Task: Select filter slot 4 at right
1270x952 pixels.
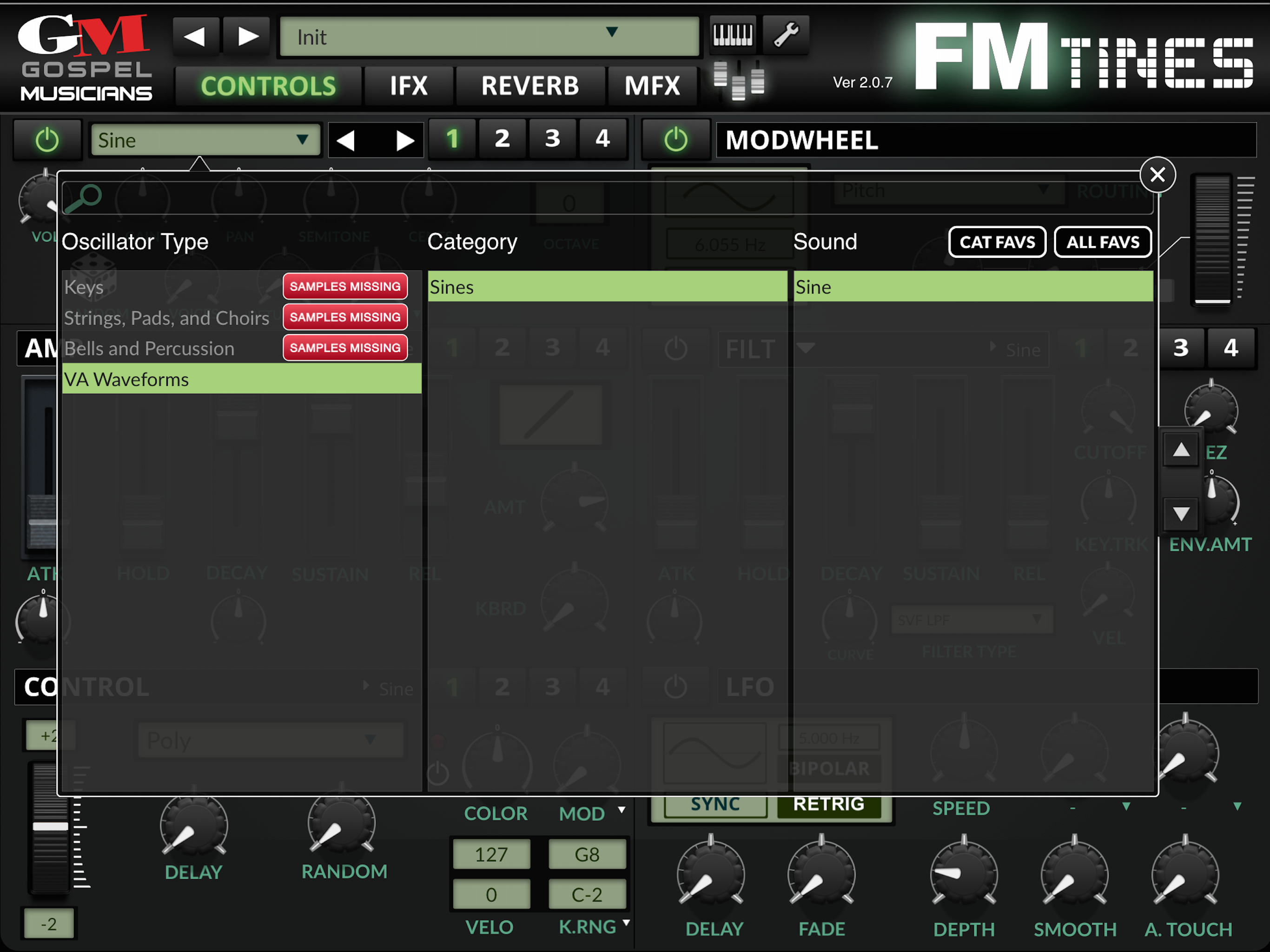Action: click(x=1230, y=348)
